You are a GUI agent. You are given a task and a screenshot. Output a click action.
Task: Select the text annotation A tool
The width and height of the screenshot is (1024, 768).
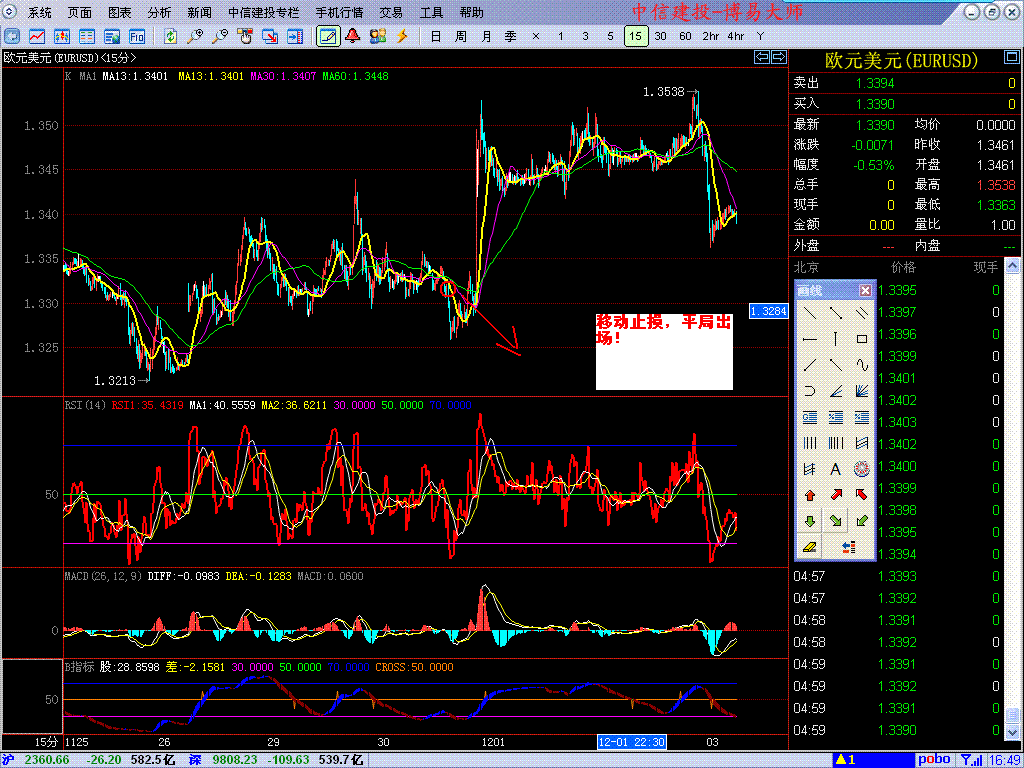(x=836, y=469)
